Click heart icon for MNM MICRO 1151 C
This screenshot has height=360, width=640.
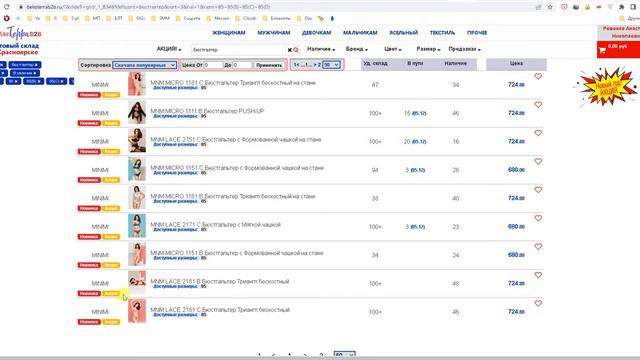[x=538, y=162]
